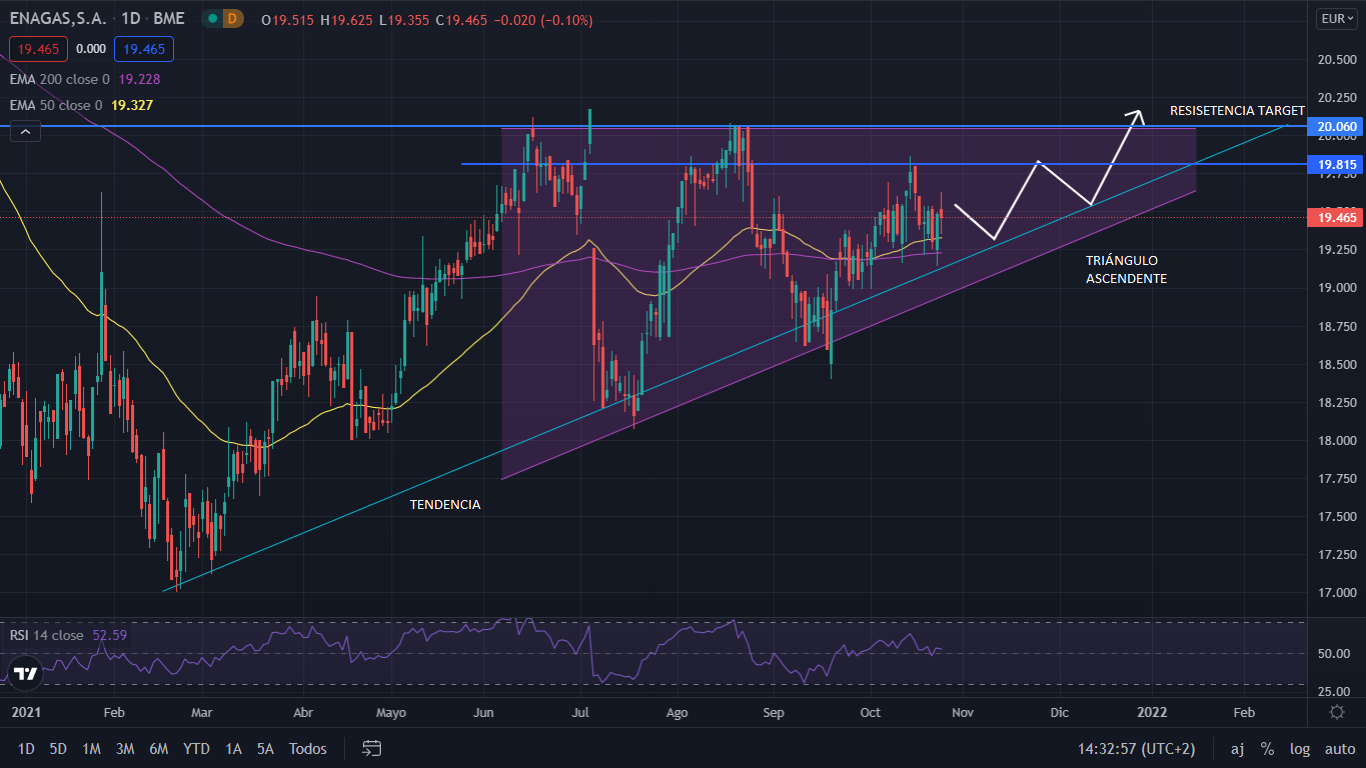Open chart settings gear icon
The image size is (1366, 768).
pos(1337,712)
